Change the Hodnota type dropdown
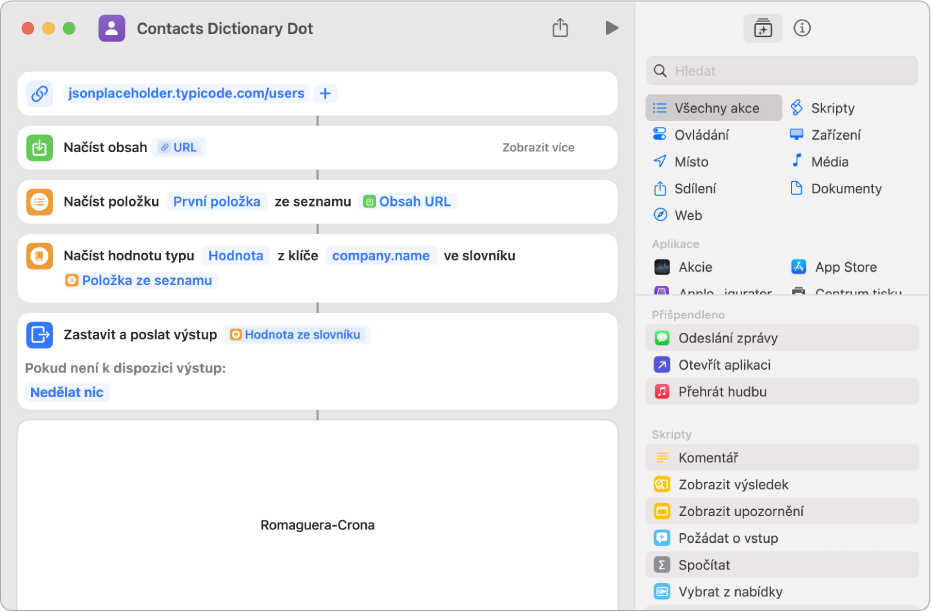The image size is (931, 612). pyautogui.click(x=236, y=255)
